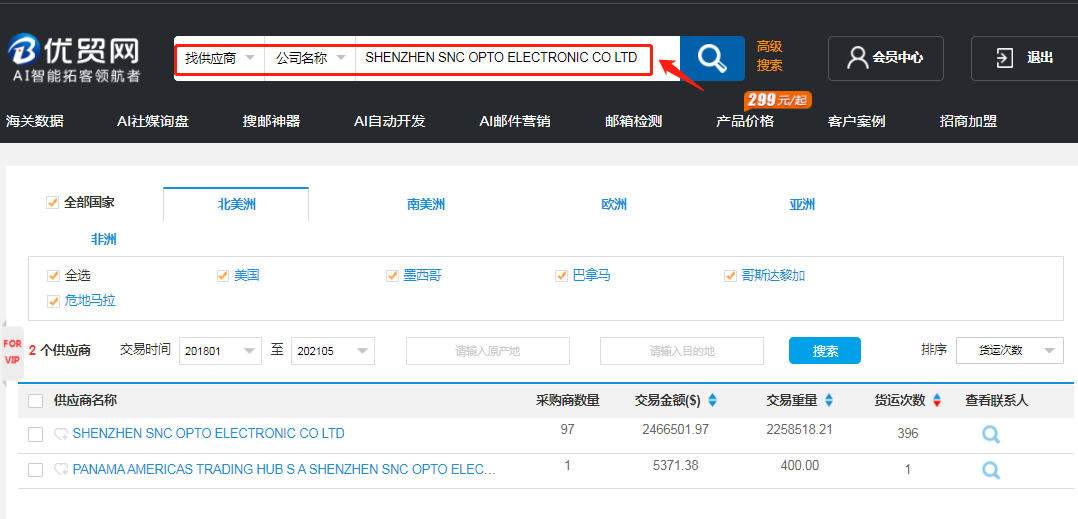This screenshot has width=1078, height=519.
Task: Open the 优贸网 logo homepage
Action: 74,58
